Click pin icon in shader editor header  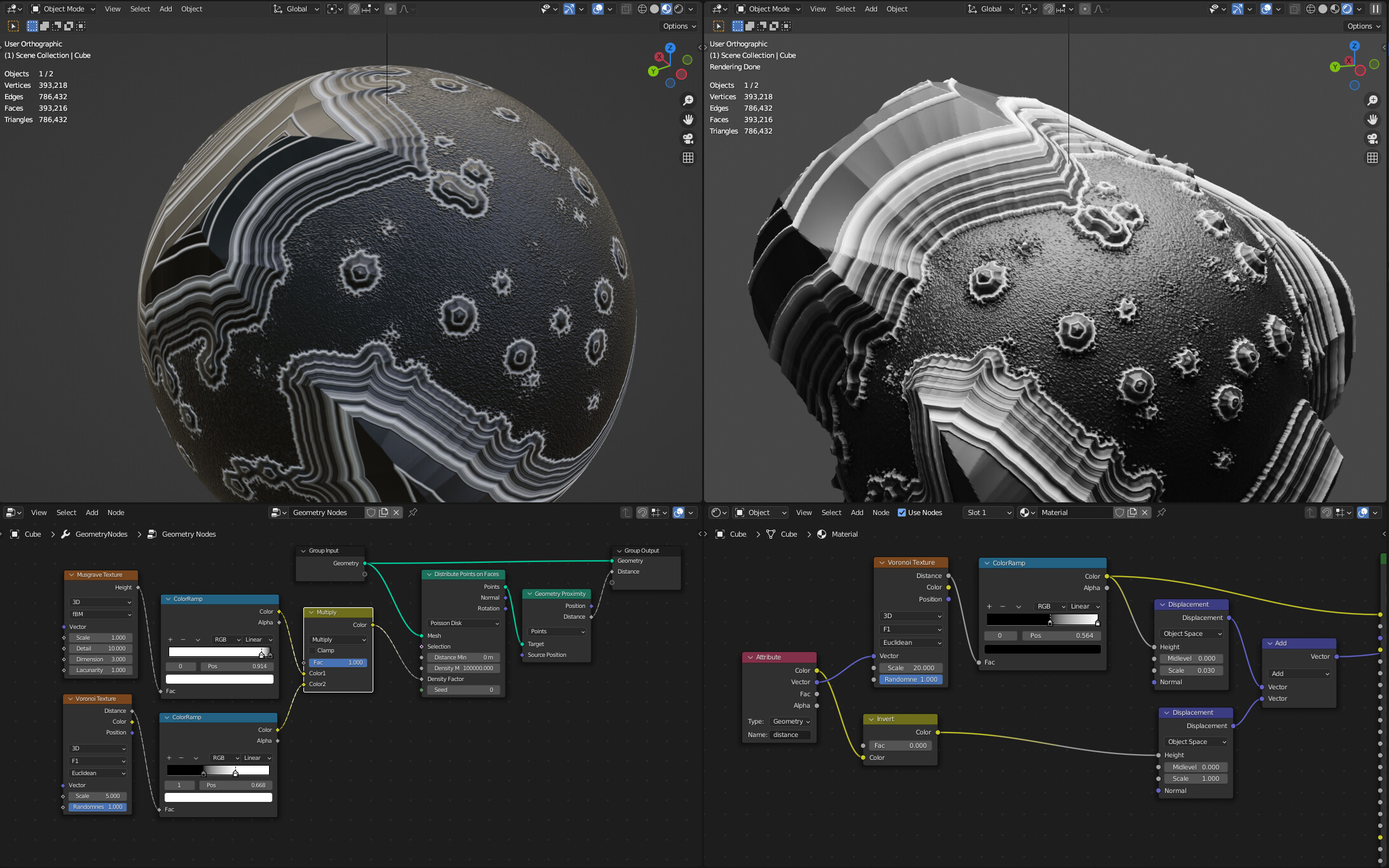pos(1161,513)
